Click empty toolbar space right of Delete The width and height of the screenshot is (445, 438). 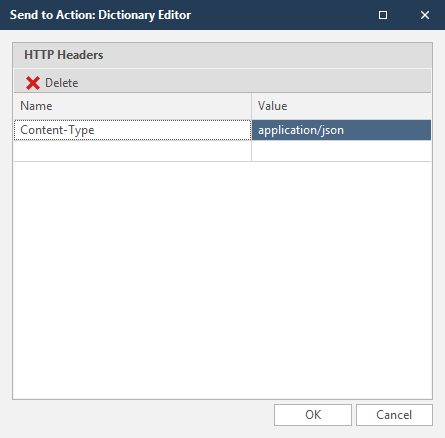click(x=253, y=82)
